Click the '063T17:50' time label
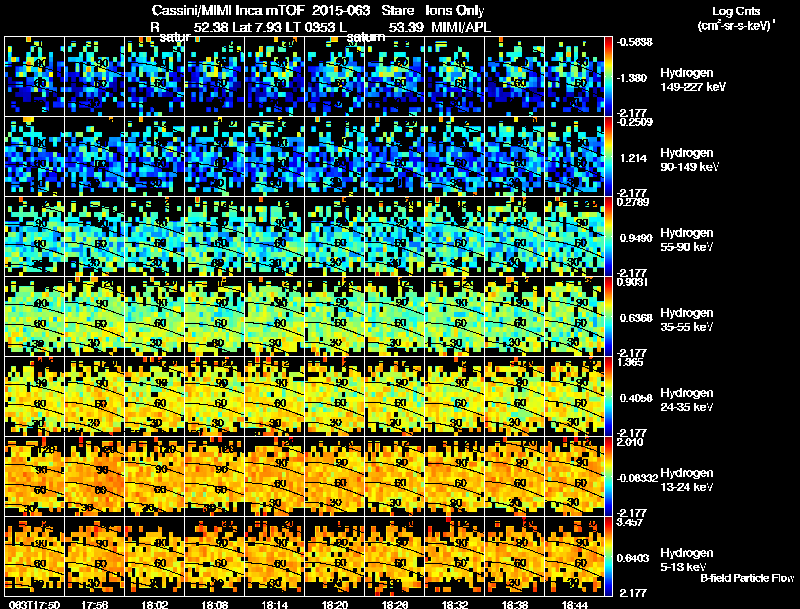 (34, 605)
